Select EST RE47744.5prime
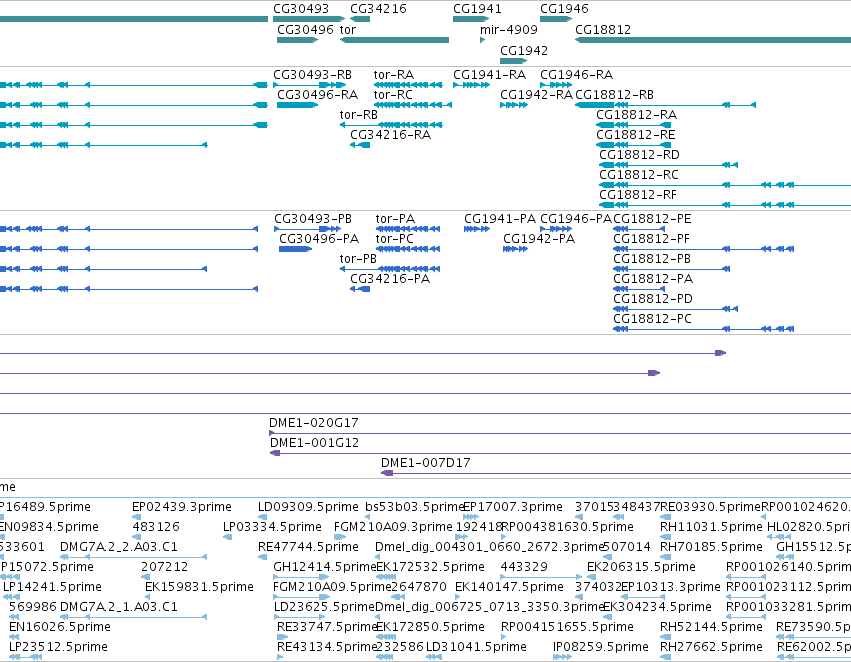Image resolution: width=851 pixels, height=662 pixels. click(308, 548)
